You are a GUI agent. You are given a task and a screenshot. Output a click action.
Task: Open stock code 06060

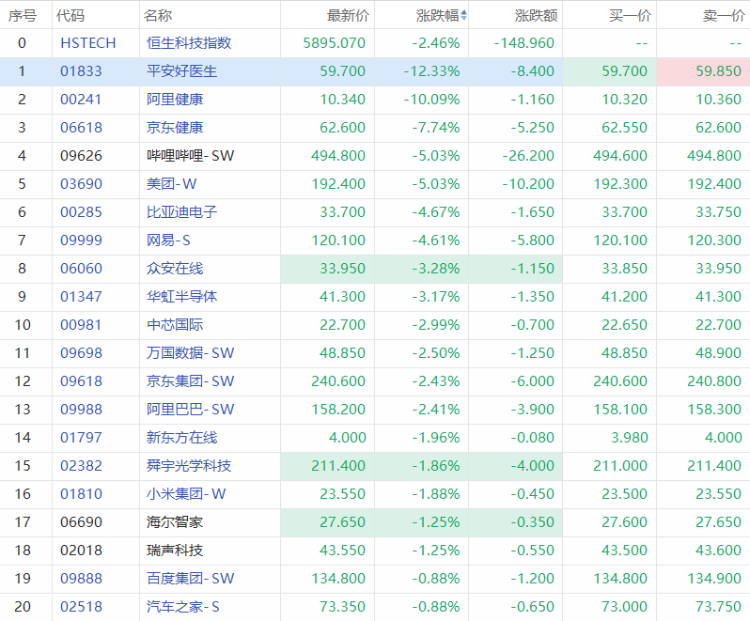(x=81, y=268)
